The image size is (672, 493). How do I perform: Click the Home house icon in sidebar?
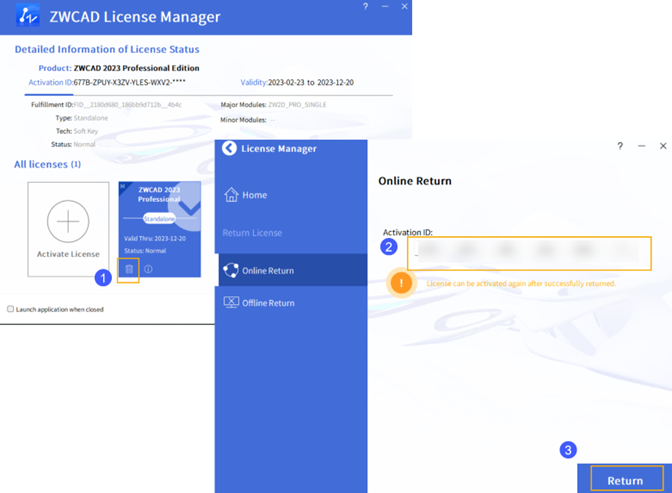[231, 195]
